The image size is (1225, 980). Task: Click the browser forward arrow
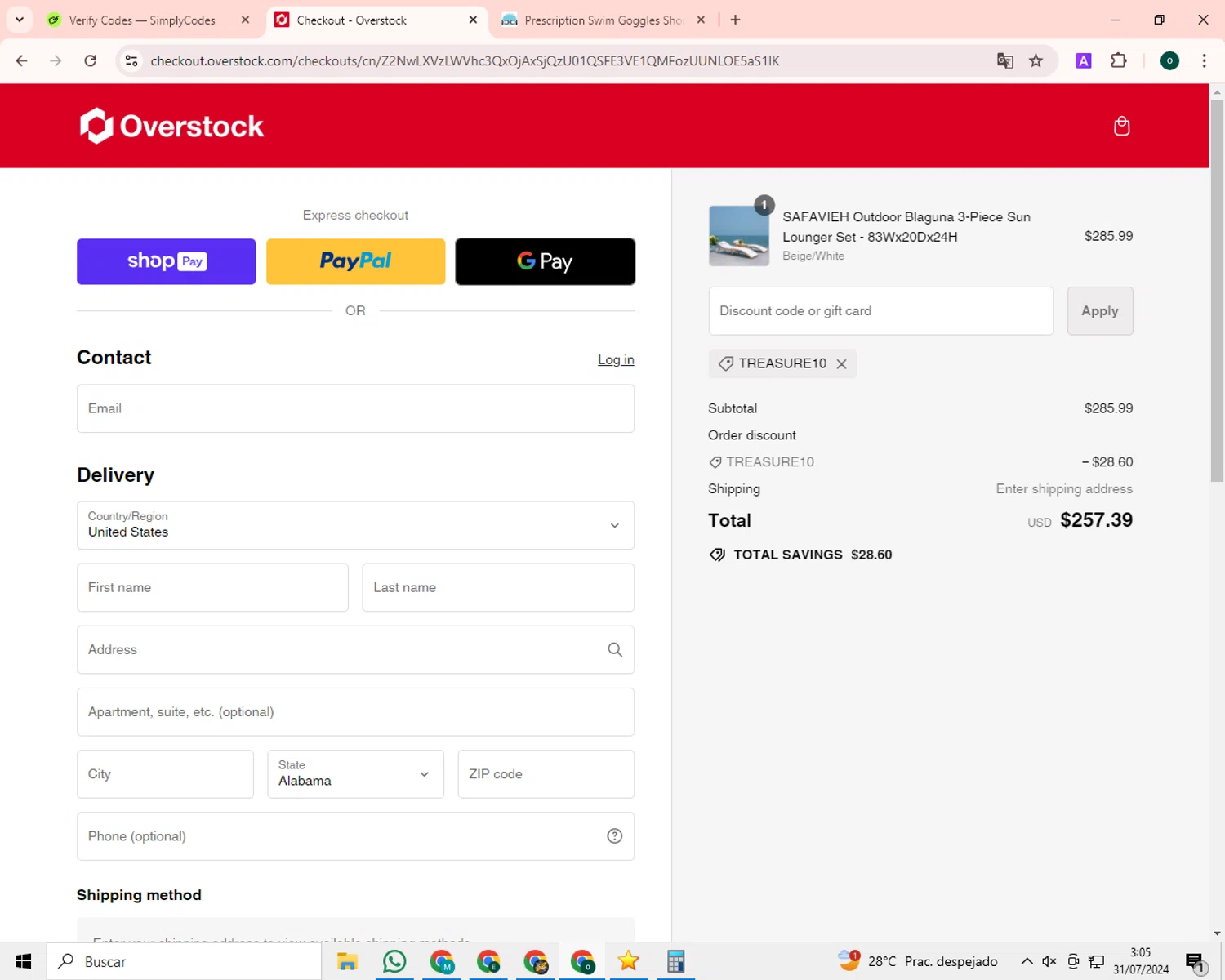56,60
